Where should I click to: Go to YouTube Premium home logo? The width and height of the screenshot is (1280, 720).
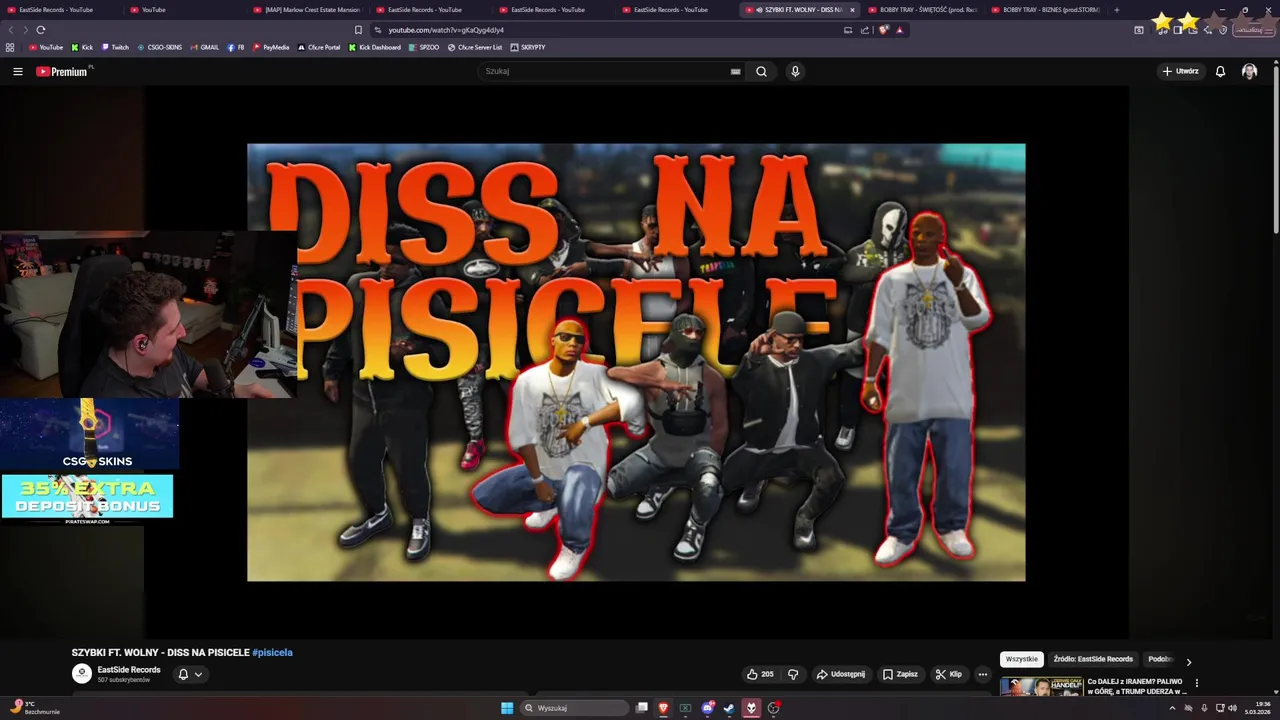(x=63, y=71)
